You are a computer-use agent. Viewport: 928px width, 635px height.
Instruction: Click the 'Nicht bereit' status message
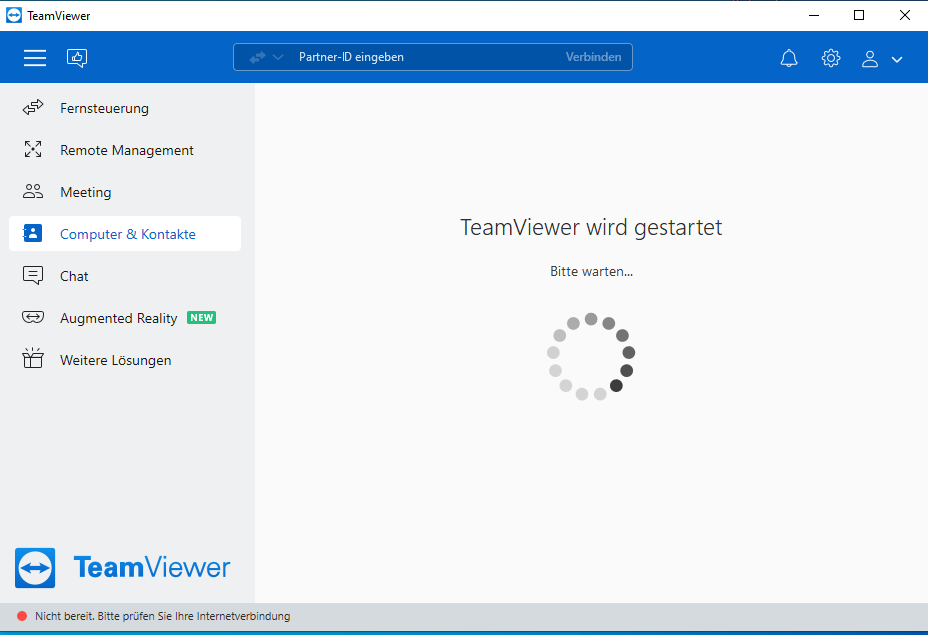point(163,616)
